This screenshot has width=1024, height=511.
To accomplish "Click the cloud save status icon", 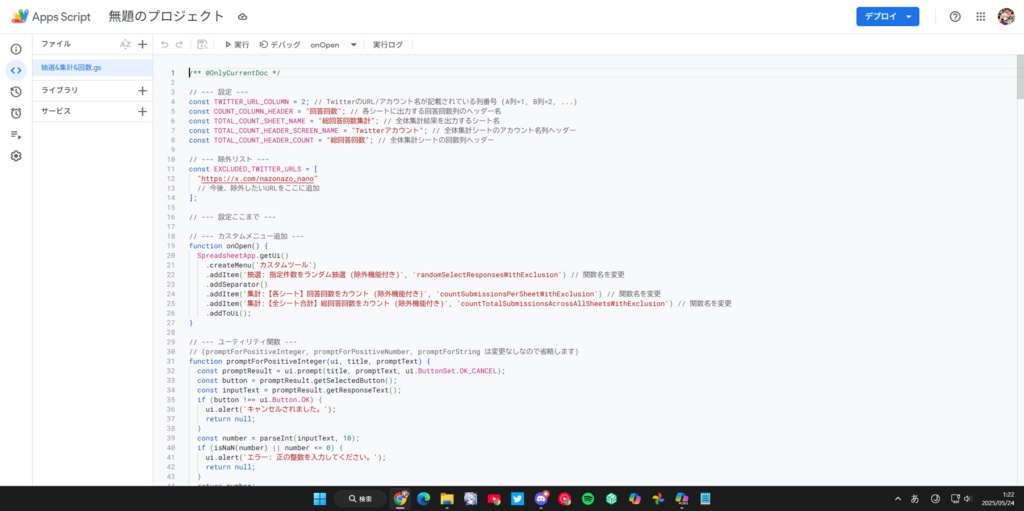I will click(x=242, y=17).
